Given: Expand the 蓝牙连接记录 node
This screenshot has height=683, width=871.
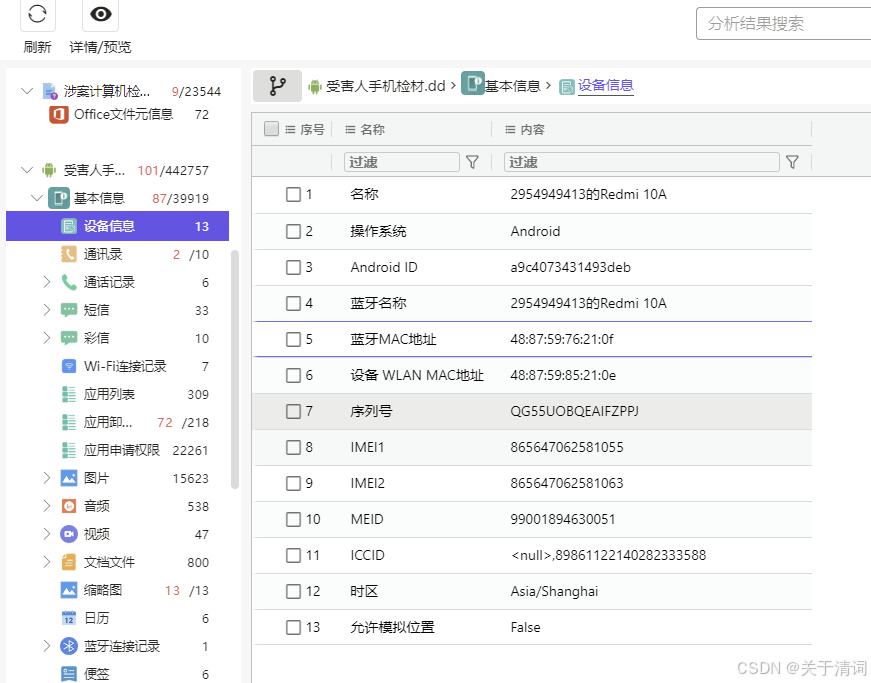Looking at the screenshot, I should (x=47, y=646).
